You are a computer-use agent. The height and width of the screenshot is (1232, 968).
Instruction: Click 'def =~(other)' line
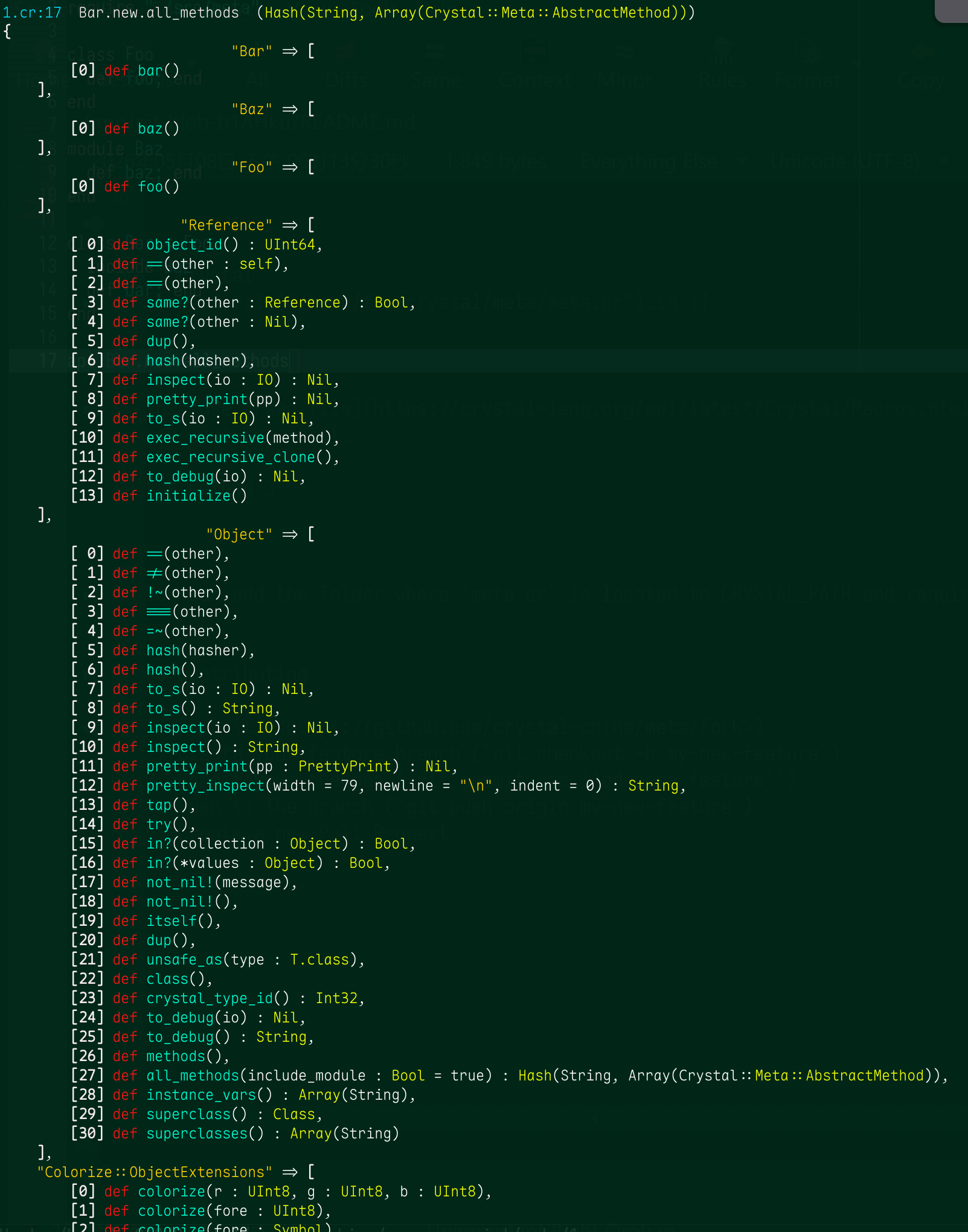pyautogui.click(x=171, y=631)
